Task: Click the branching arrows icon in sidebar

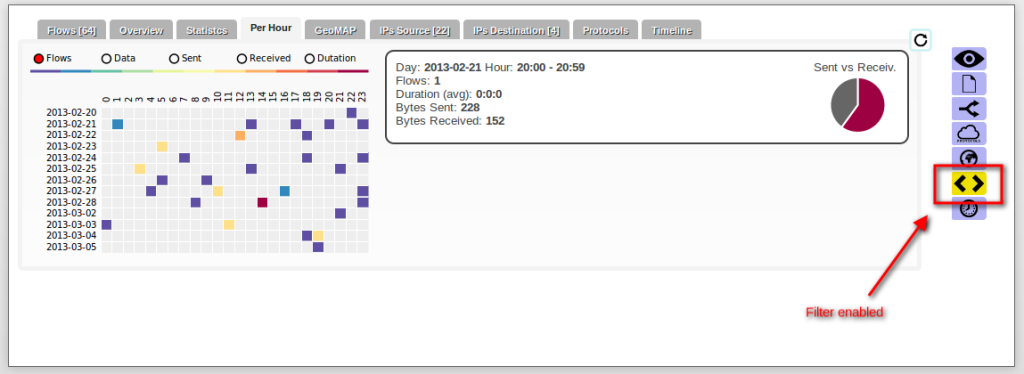Action: point(969,108)
